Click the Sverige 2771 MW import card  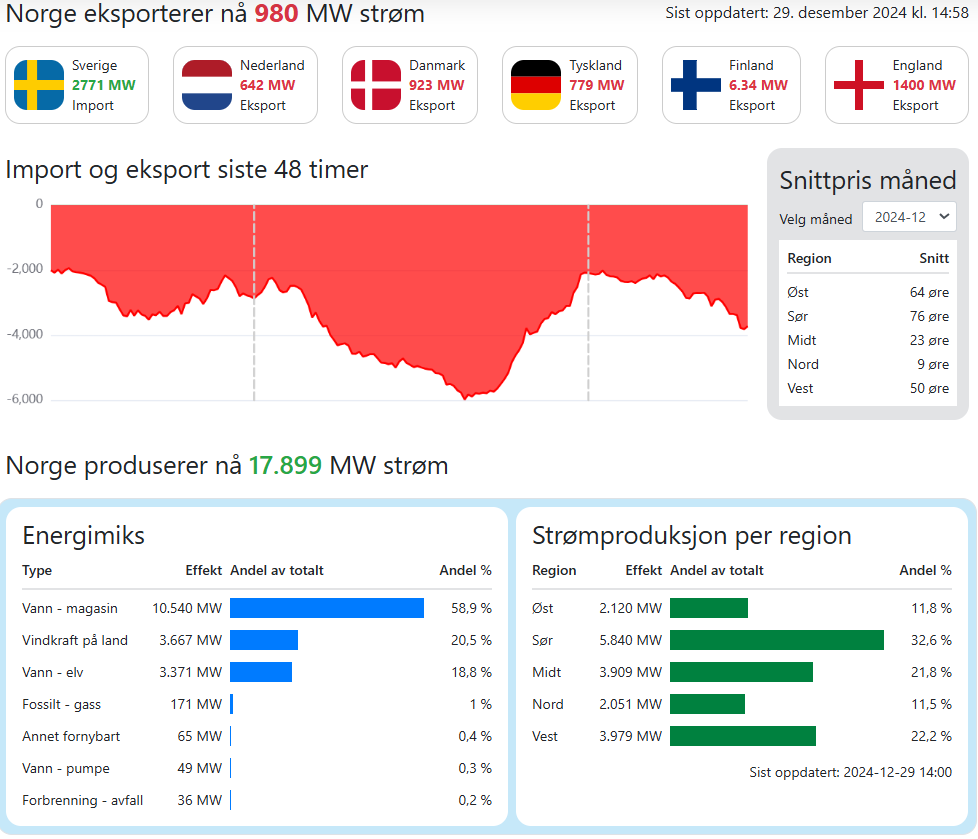(x=77, y=85)
